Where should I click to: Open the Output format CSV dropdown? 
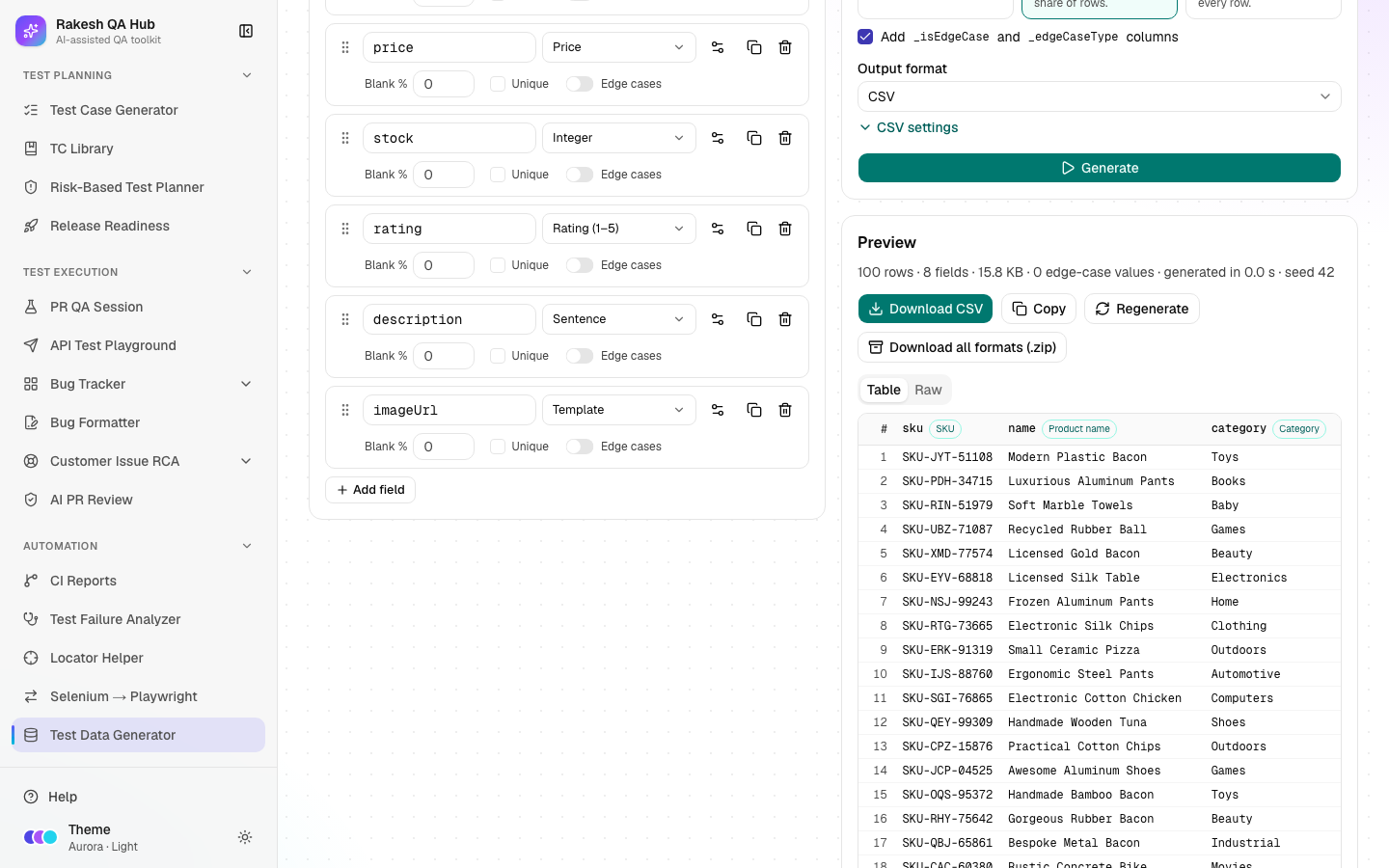(x=1100, y=96)
